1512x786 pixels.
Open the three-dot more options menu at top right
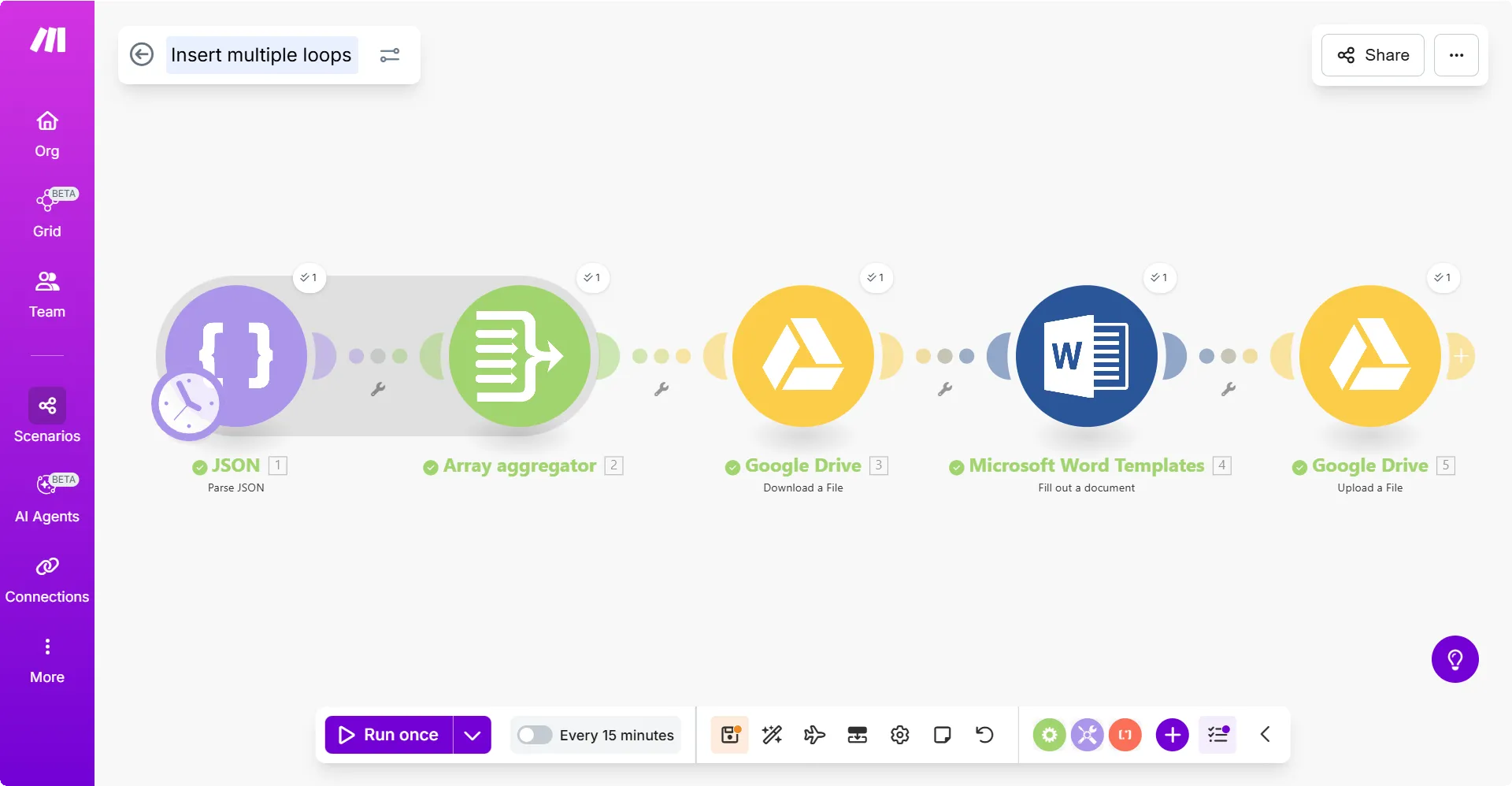pyautogui.click(x=1456, y=55)
